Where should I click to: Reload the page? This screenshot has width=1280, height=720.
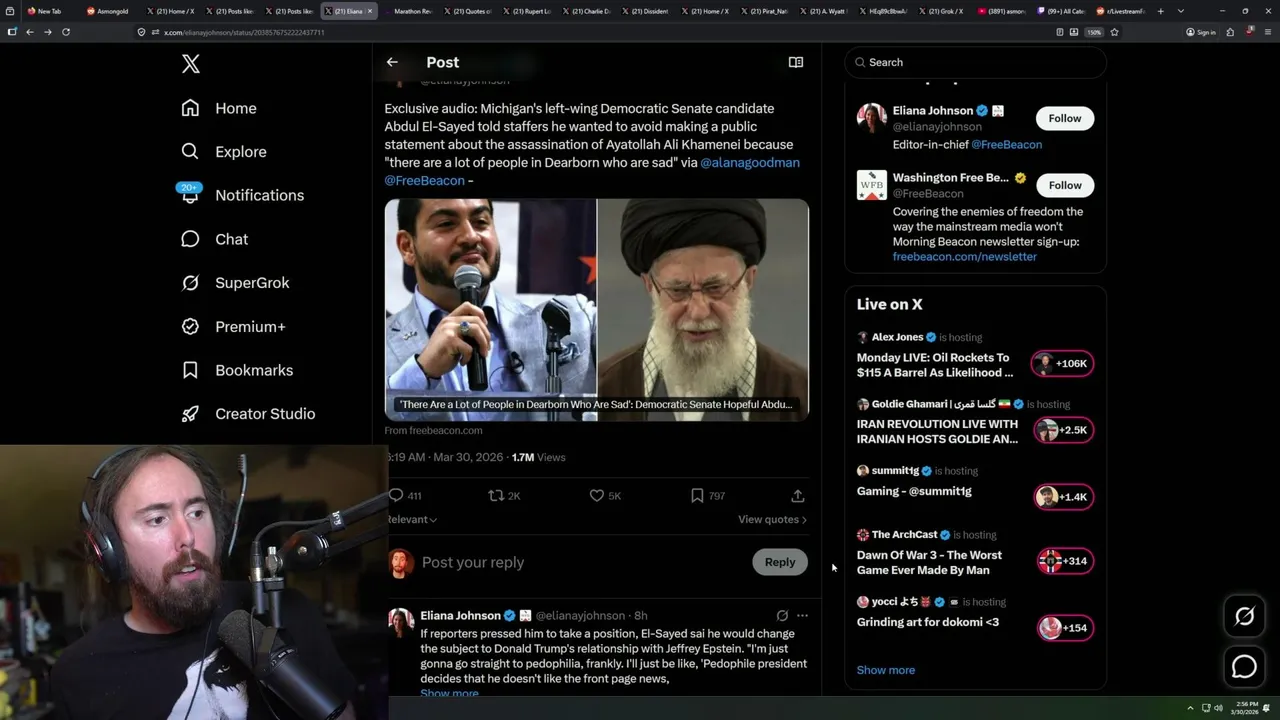coord(66,32)
